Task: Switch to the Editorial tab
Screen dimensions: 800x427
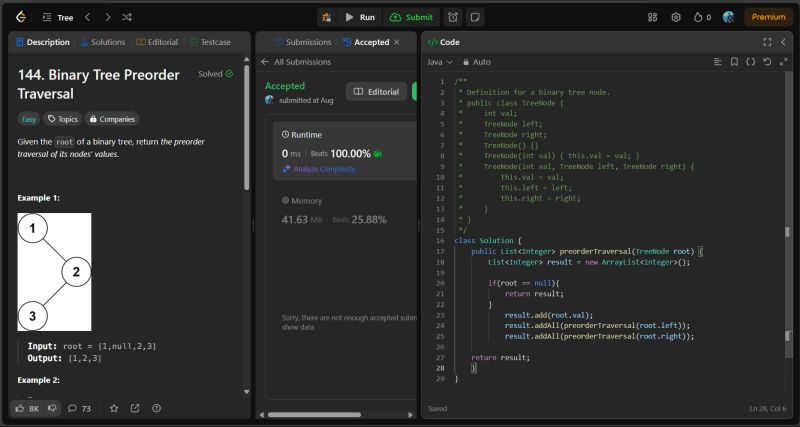Action: [159, 42]
